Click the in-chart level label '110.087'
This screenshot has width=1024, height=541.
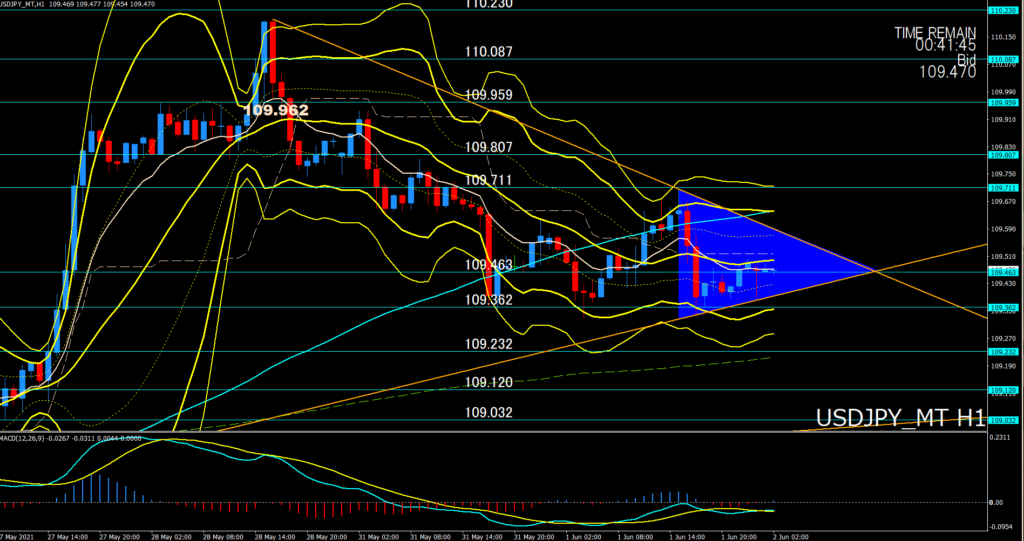[488, 52]
